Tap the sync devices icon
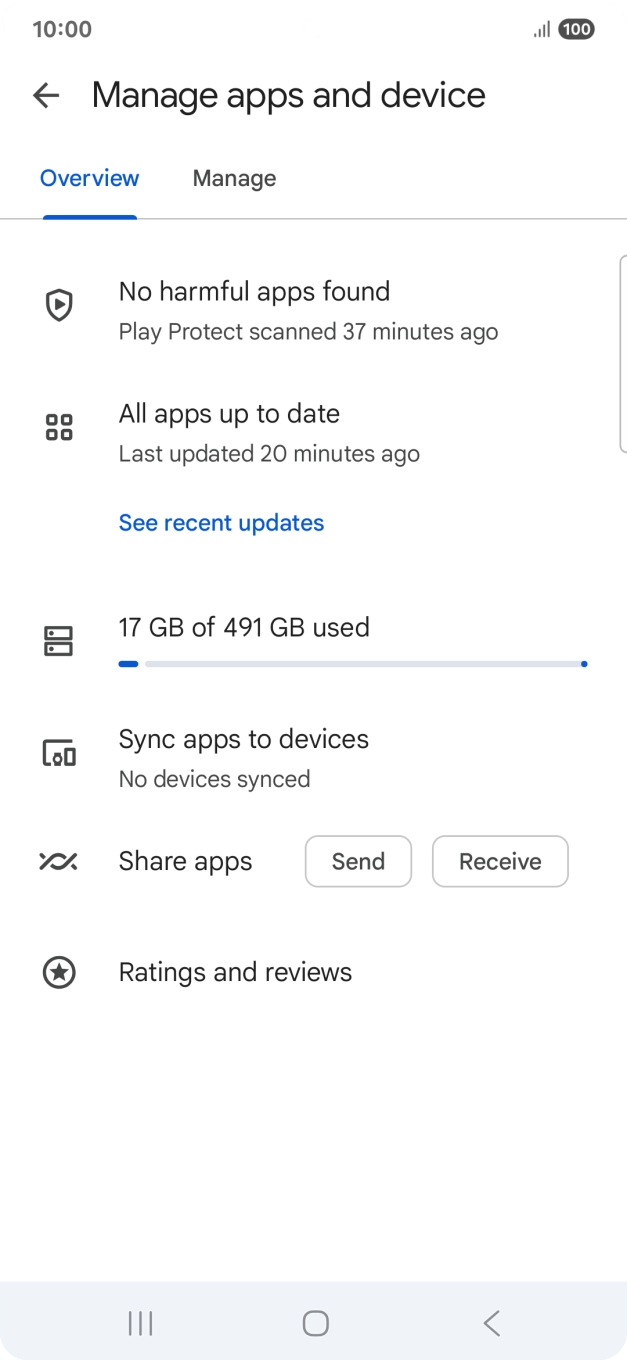The image size is (627, 1360). (59, 753)
